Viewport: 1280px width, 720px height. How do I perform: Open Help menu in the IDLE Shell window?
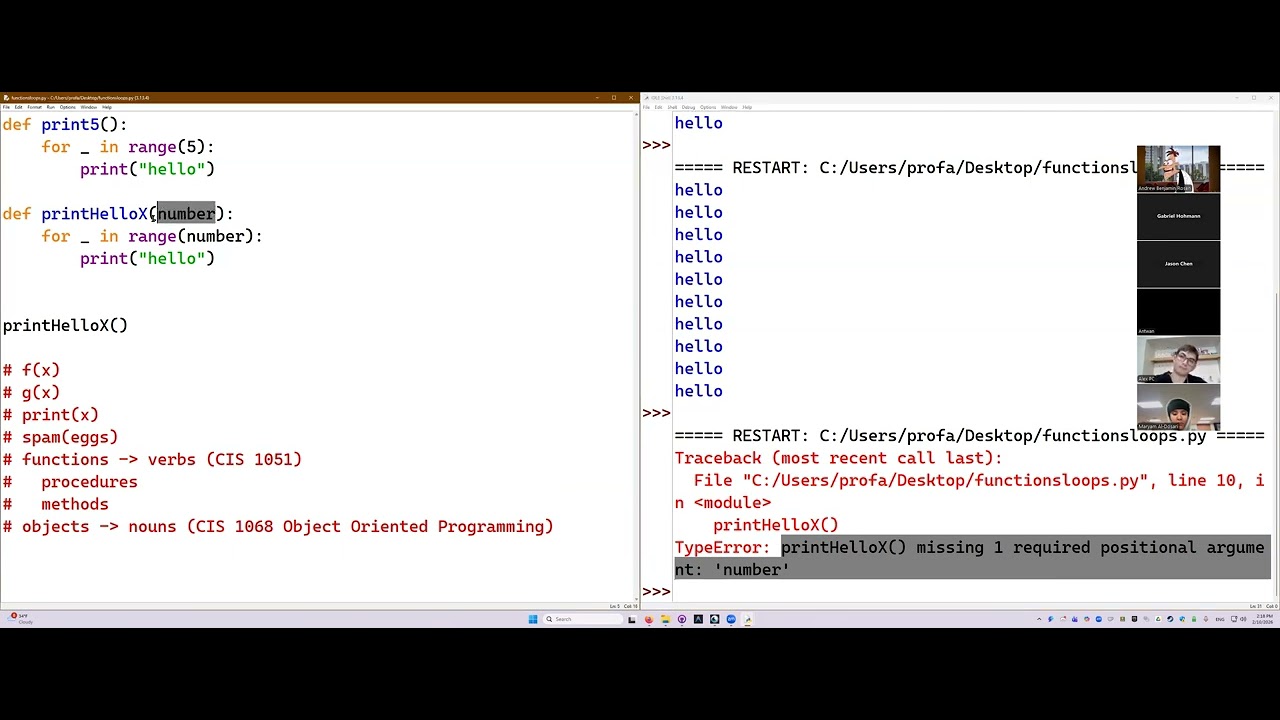[747, 107]
